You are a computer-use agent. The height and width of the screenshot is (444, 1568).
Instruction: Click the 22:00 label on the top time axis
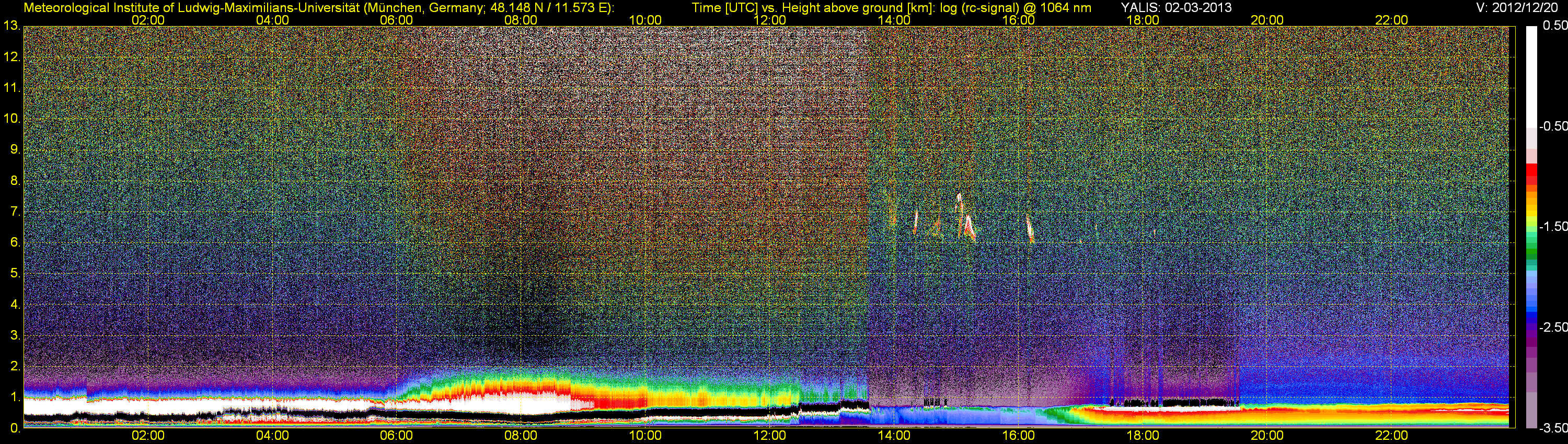pos(1391,20)
